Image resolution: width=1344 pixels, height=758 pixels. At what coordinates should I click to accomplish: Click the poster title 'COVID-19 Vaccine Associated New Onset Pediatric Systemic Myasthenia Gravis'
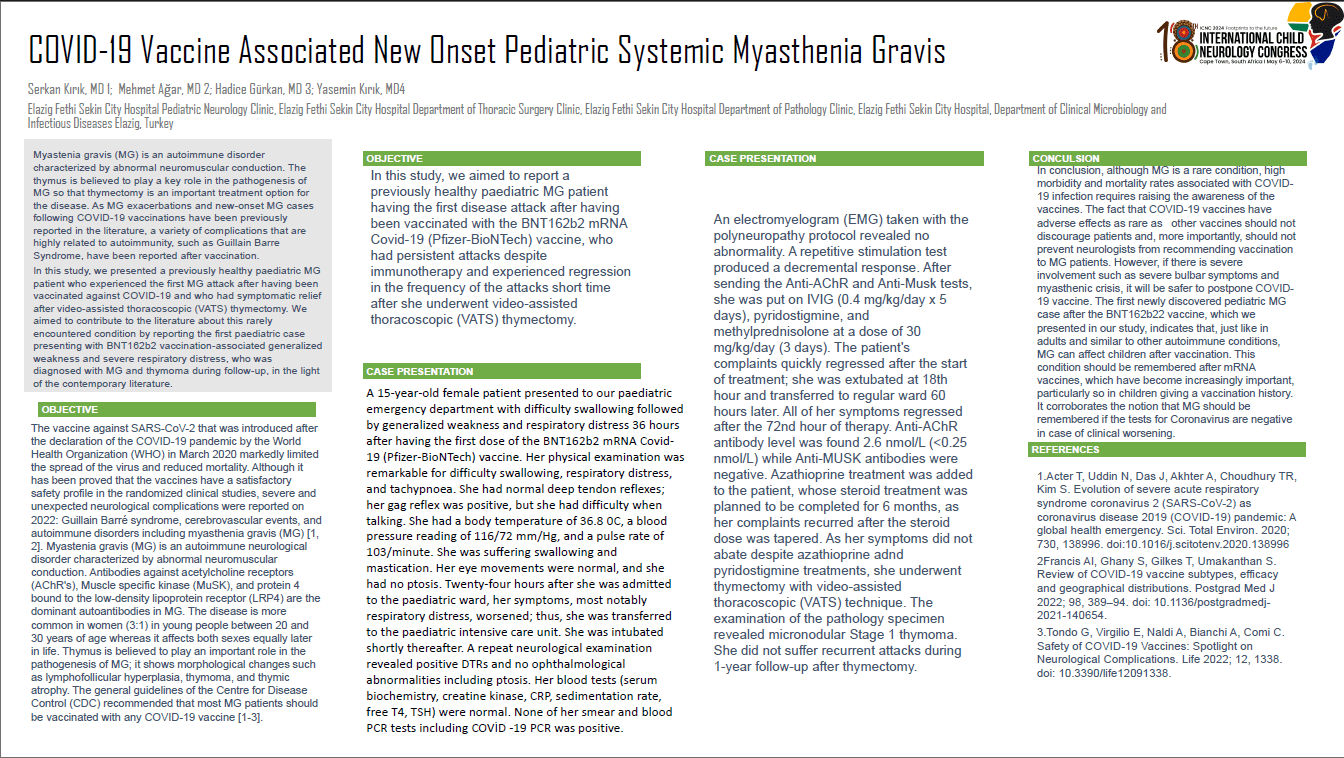(x=486, y=51)
